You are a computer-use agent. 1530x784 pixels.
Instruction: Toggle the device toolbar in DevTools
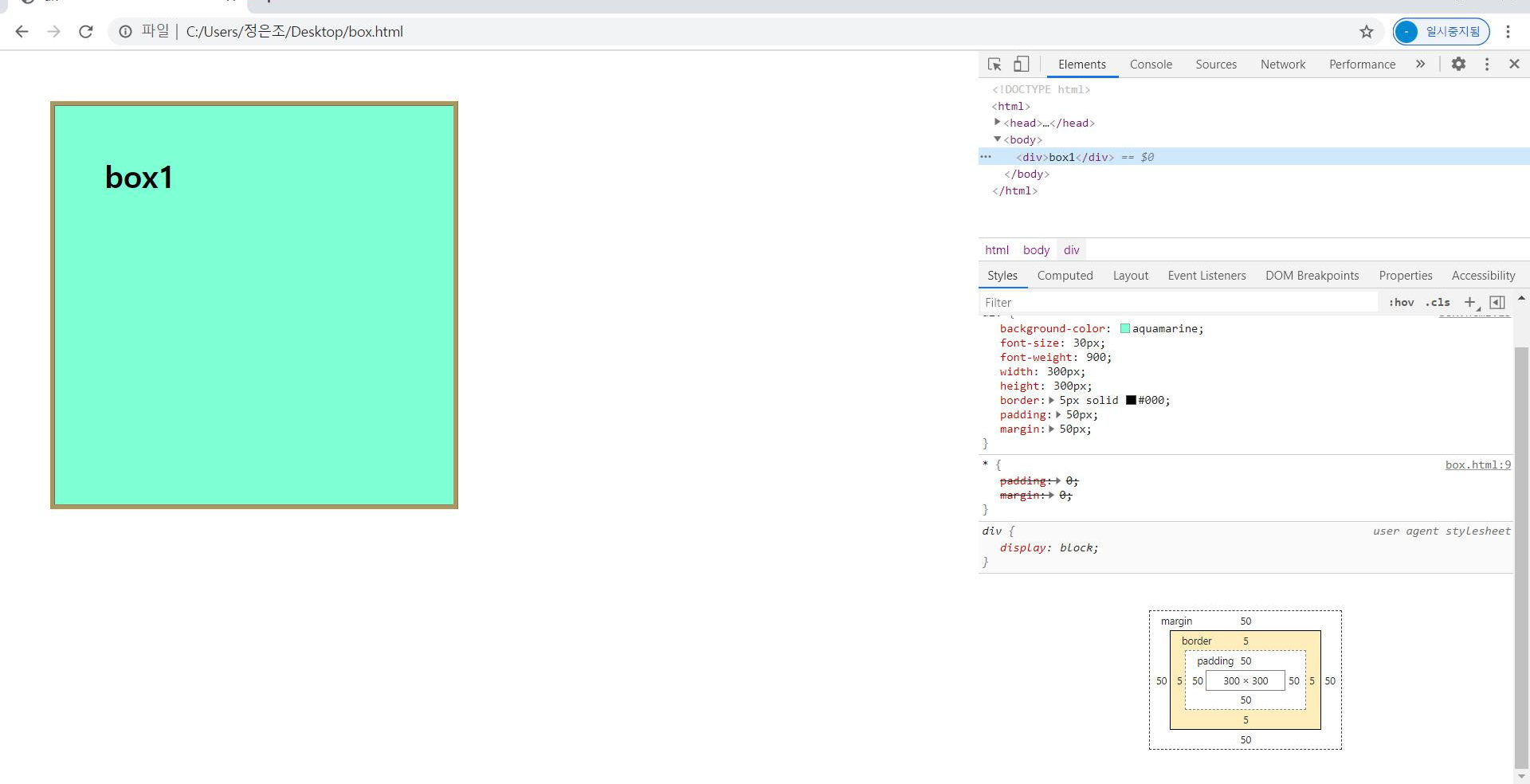click(x=1021, y=65)
